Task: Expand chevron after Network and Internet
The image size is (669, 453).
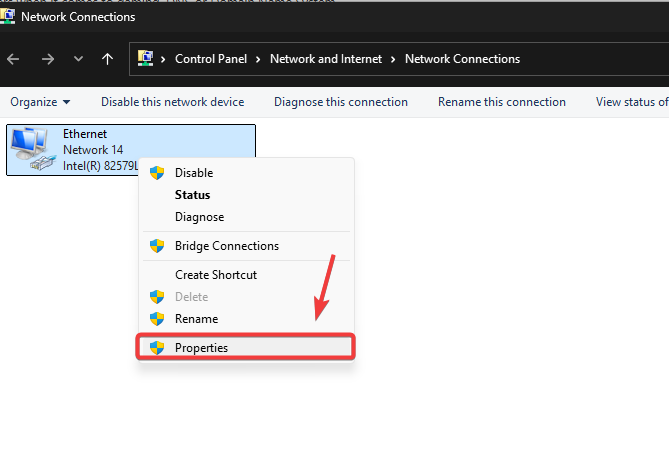Action: click(x=394, y=59)
